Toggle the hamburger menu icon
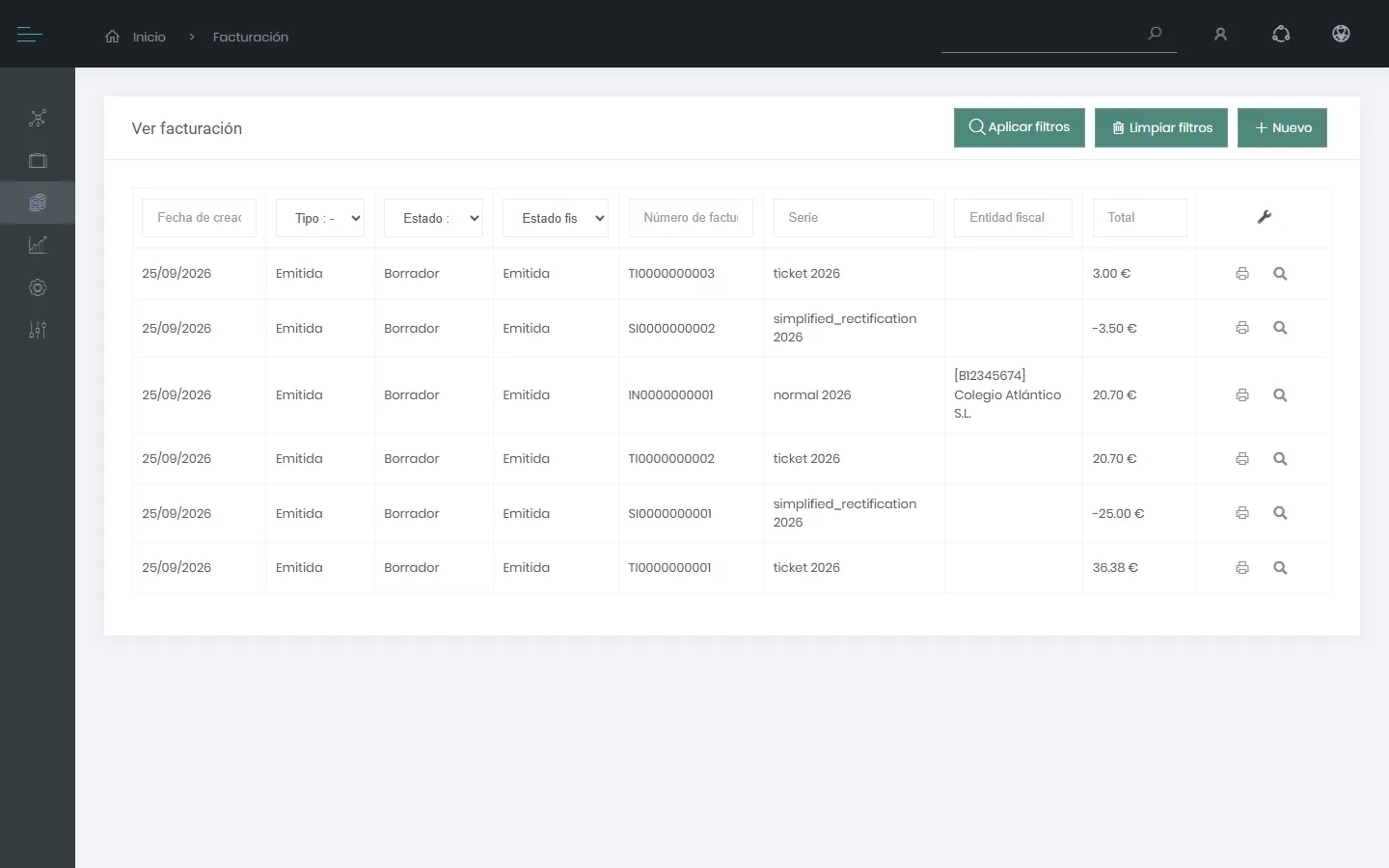This screenshot has height=868, width=1389. coord(30,35)
